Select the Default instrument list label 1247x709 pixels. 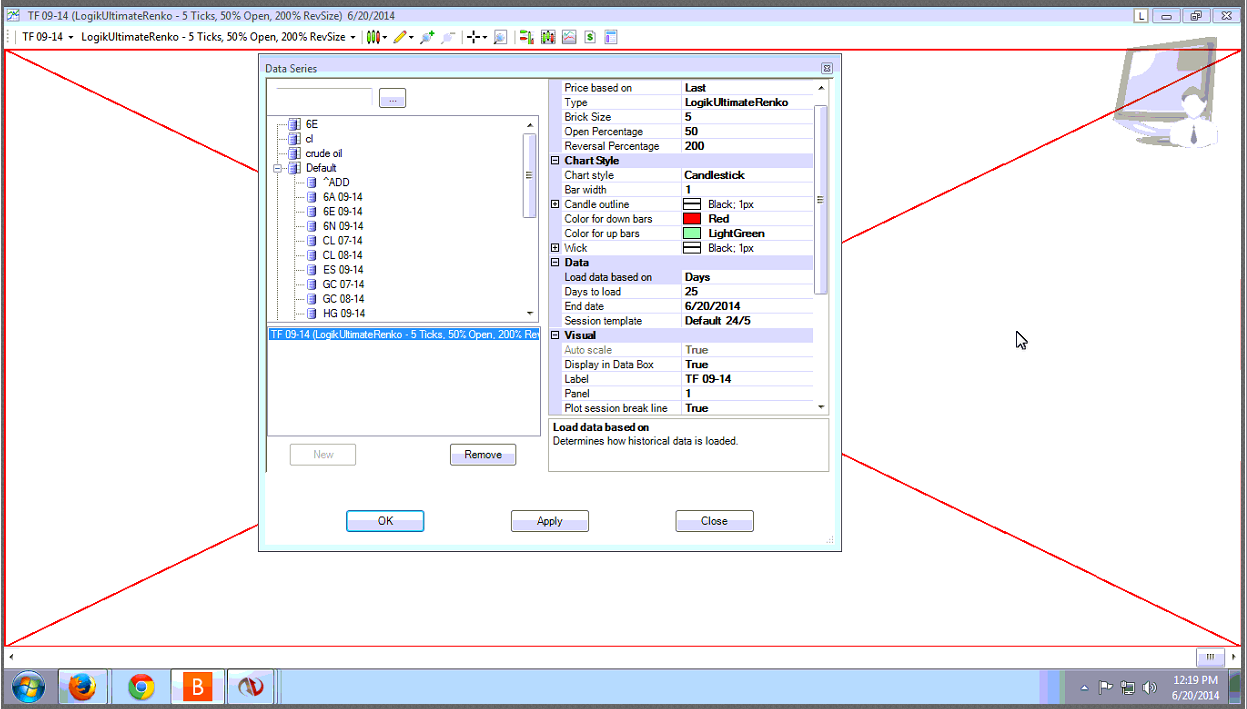[x=321, y=168]
